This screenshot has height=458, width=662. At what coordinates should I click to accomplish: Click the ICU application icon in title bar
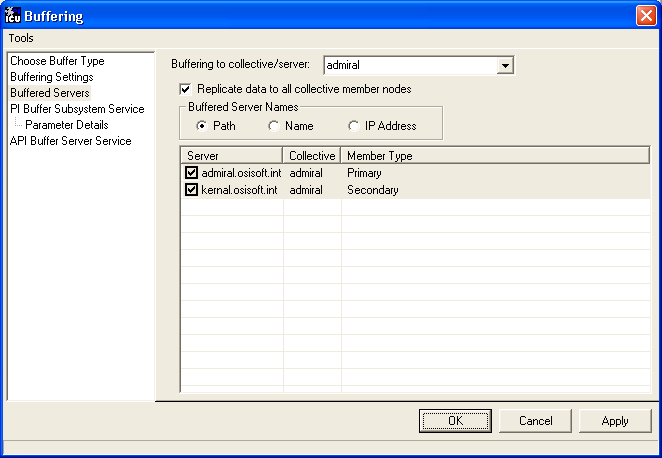coord(13,15)
